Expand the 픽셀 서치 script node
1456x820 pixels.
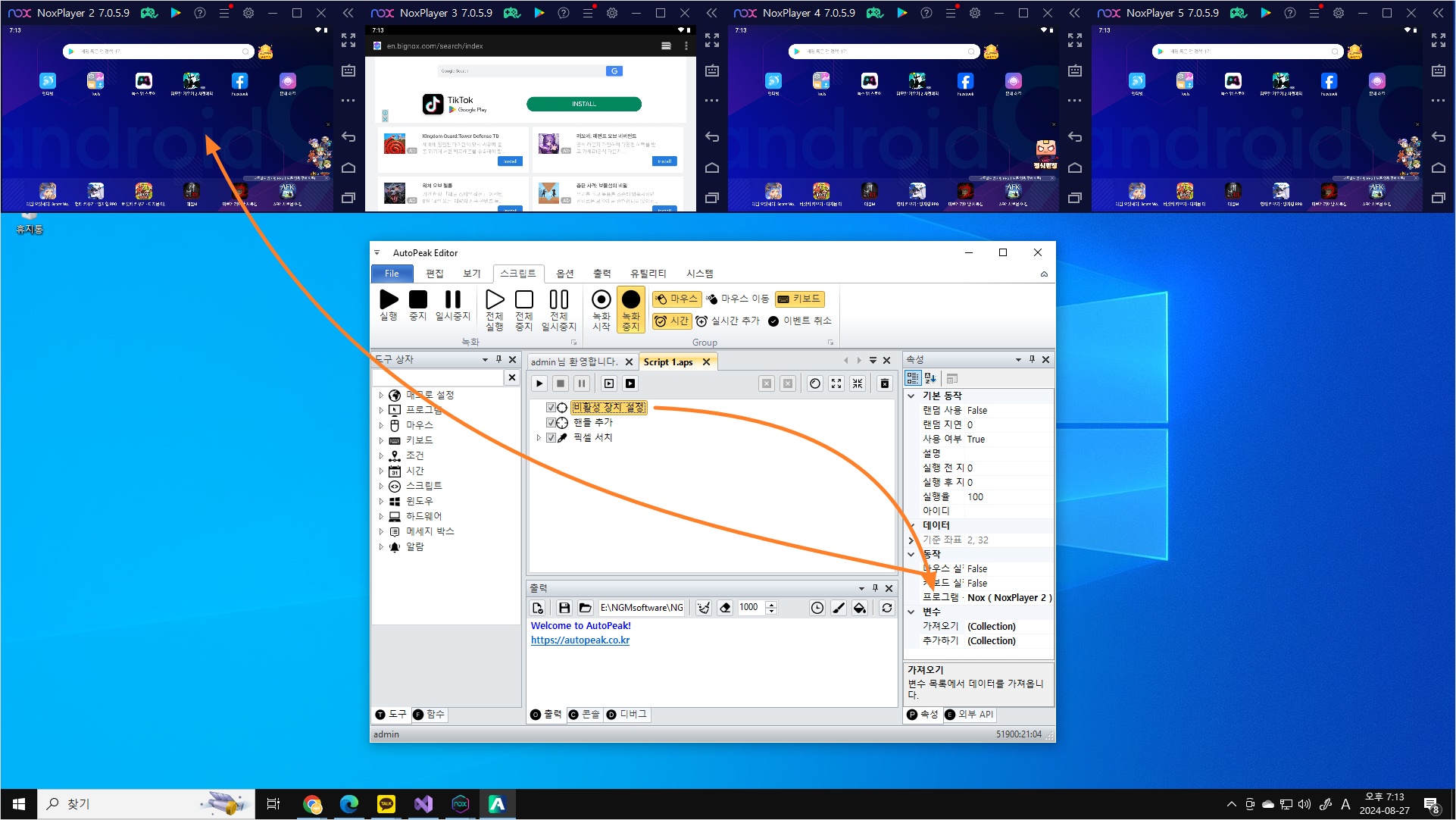pos(539,438)
